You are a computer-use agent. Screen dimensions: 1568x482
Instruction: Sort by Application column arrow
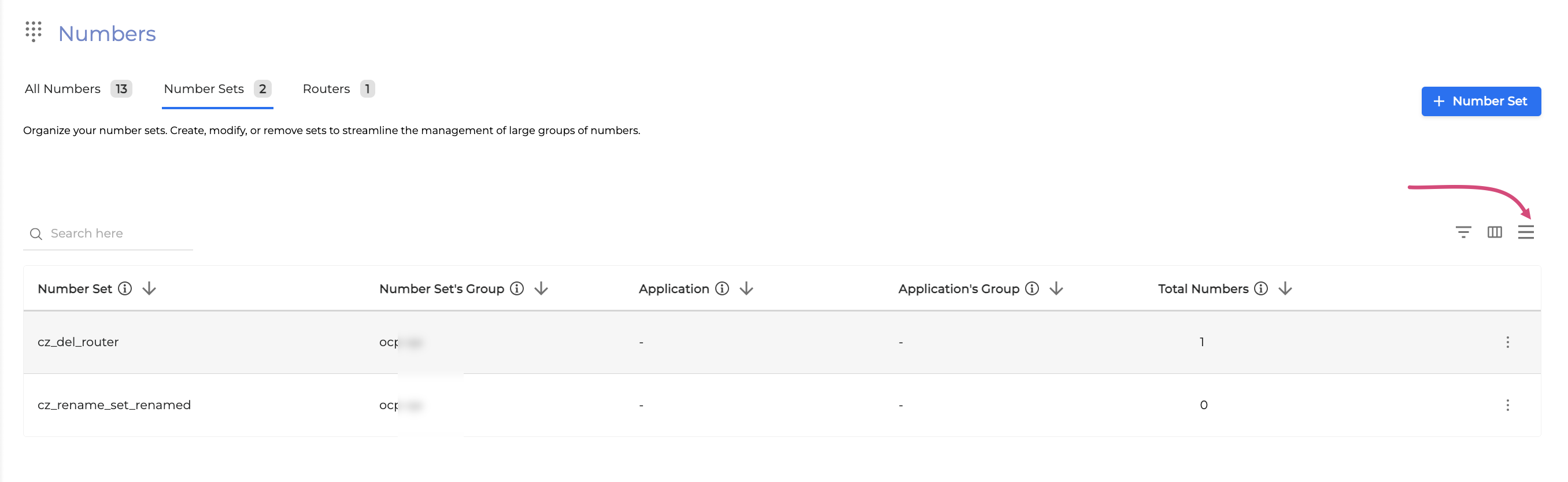[746, 288]
